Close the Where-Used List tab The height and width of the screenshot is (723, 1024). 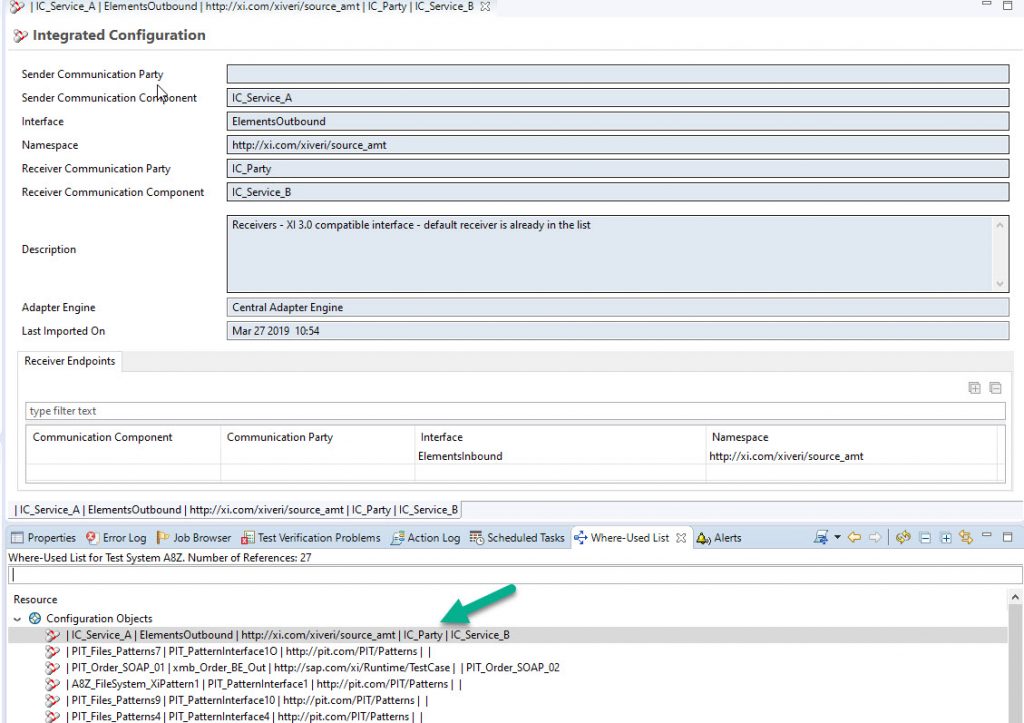click(x=681, y=538)
